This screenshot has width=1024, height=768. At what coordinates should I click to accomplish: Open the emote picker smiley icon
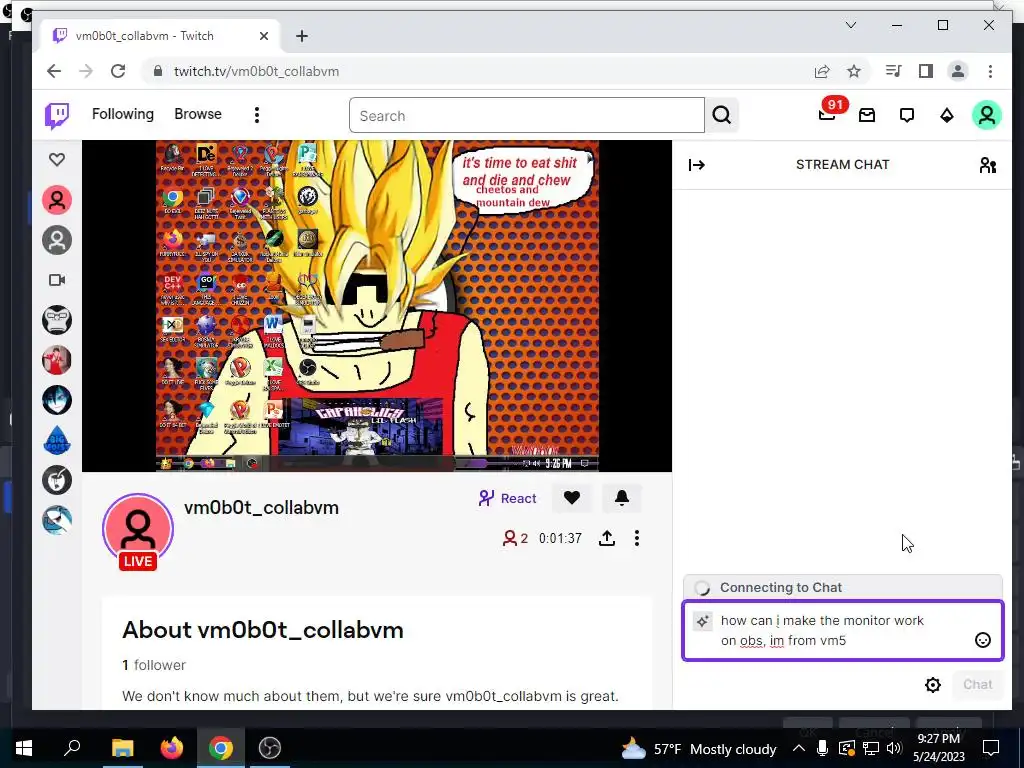coord(983,640)
